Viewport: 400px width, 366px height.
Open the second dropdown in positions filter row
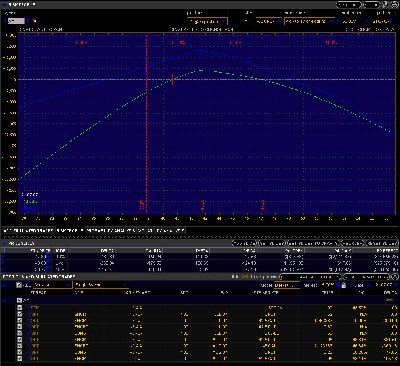[101, 285]
